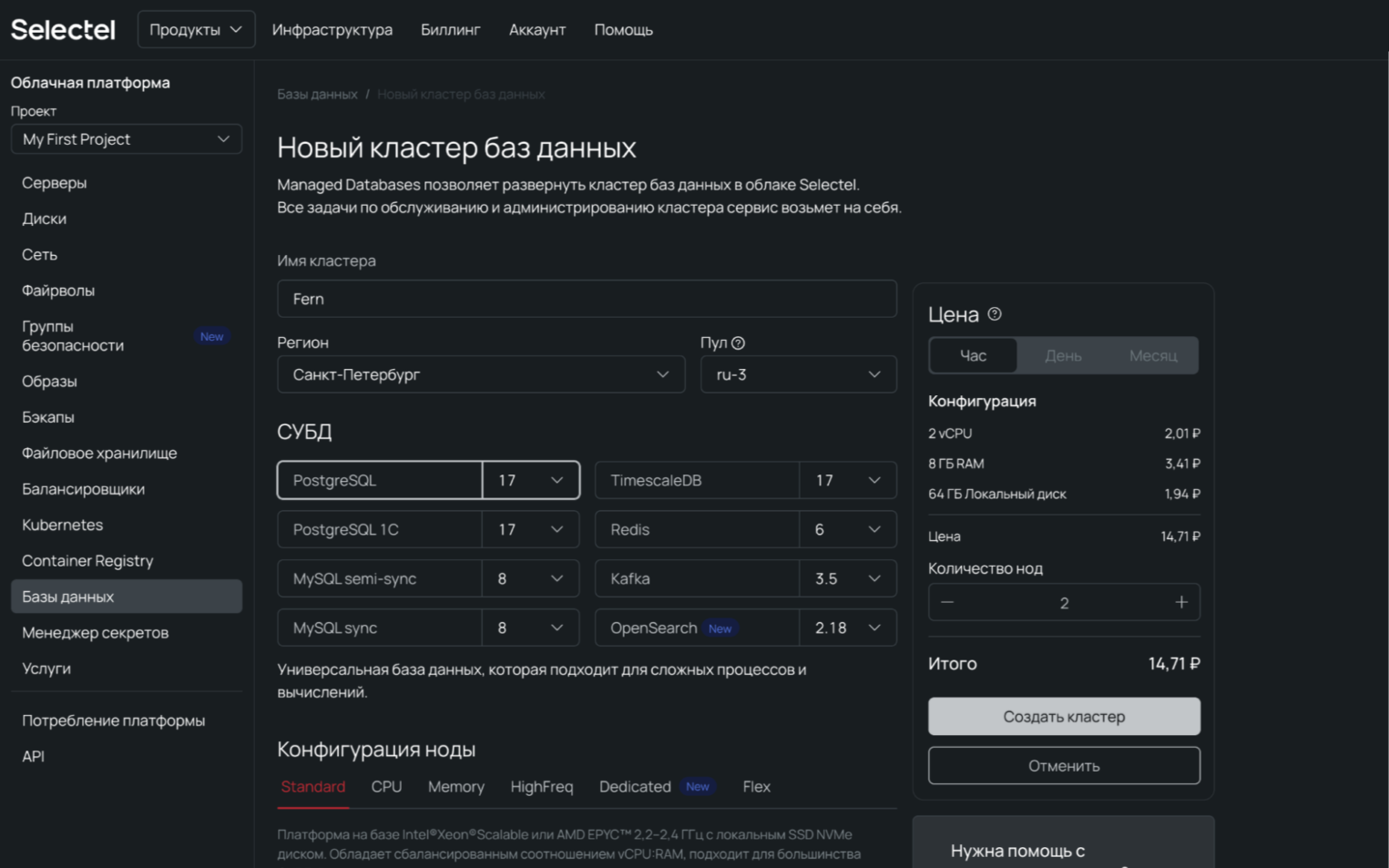Viewport: 1389px width, 868px height.
Task: Click the help icon next to Цена
Action: pos(995,314)
